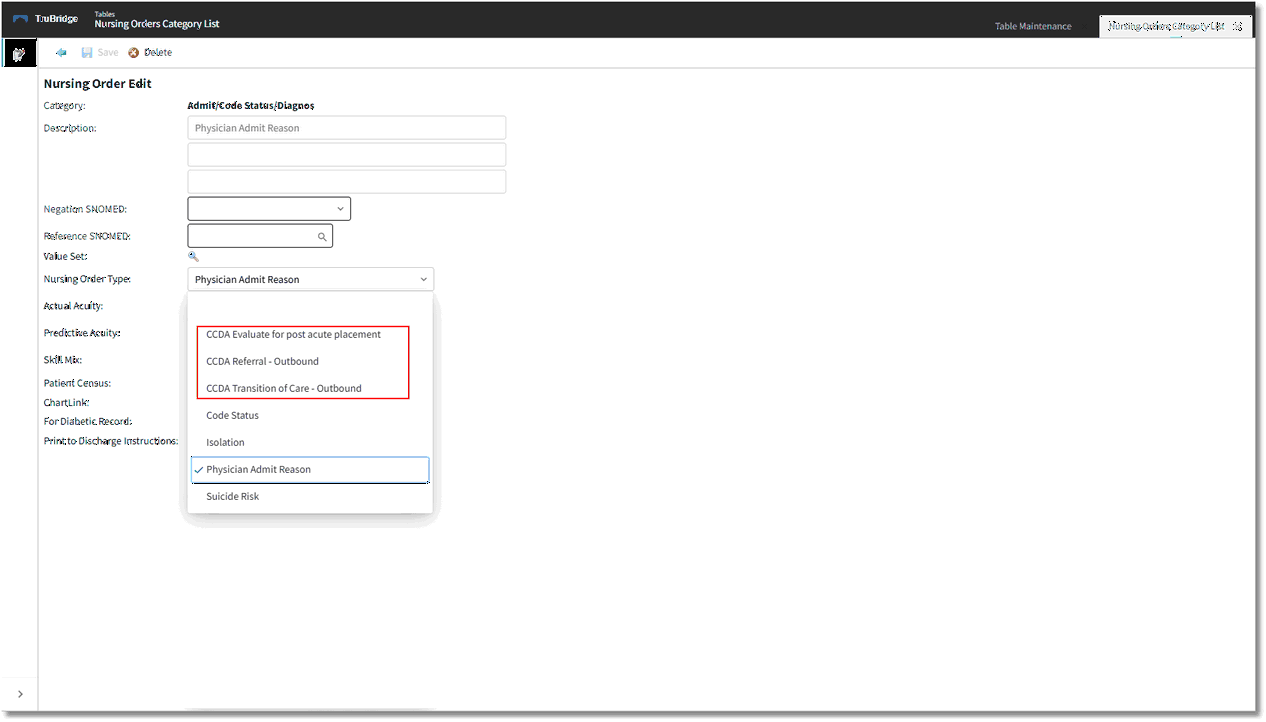Choose Suicide Risk option

pyautogui.click(x=310, y=496)
